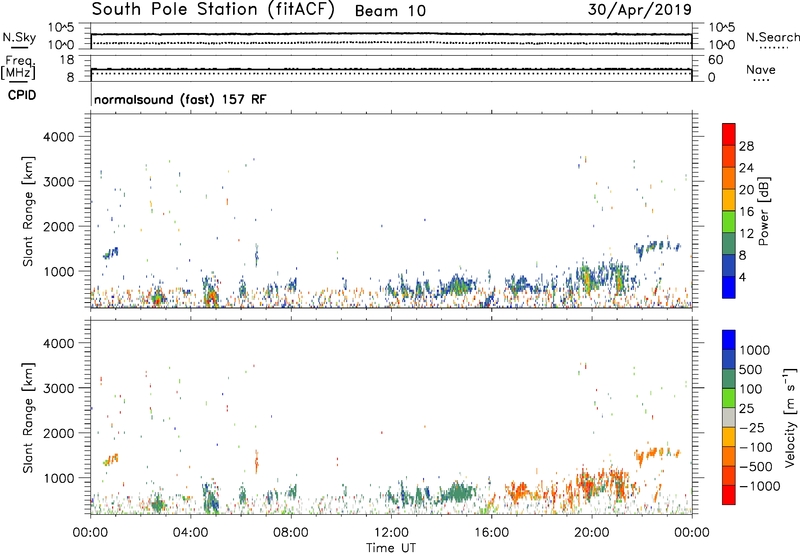The image size is (800, 554).
Task: Click the 'Velocity [m s-1]' color bar title
Action: coord(790,418)
